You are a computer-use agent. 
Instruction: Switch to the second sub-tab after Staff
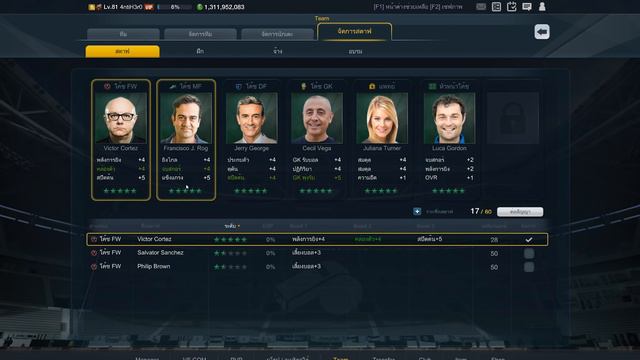click(x=200, y=51)
